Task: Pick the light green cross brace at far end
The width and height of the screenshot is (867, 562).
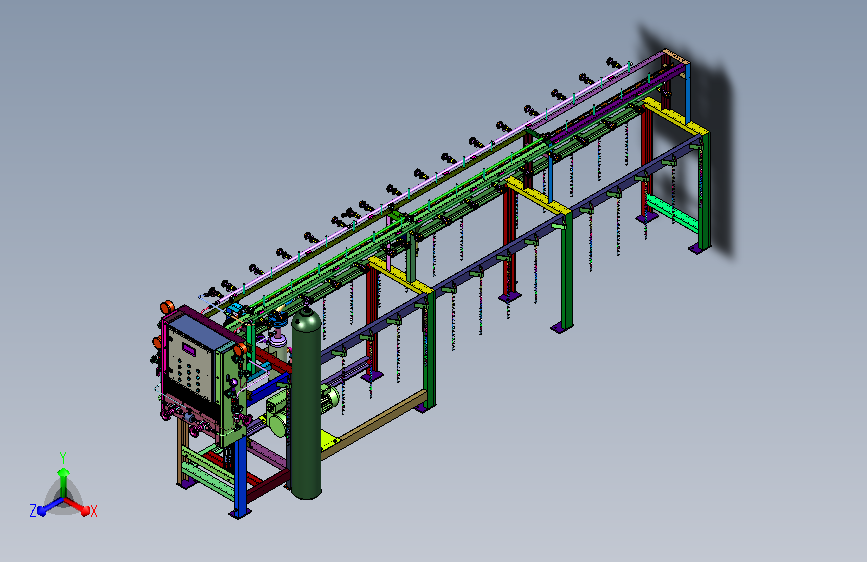Action: [672, 212]
